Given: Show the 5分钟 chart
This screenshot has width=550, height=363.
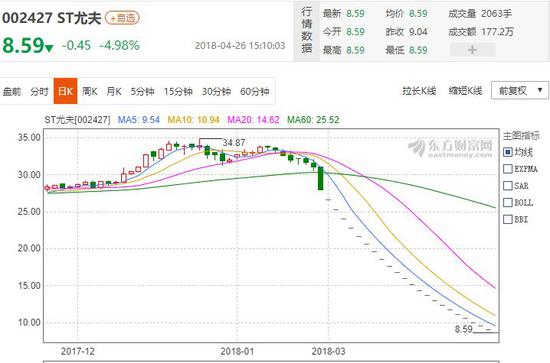Looking at the screenshot, I should click(x=142, y=92).
